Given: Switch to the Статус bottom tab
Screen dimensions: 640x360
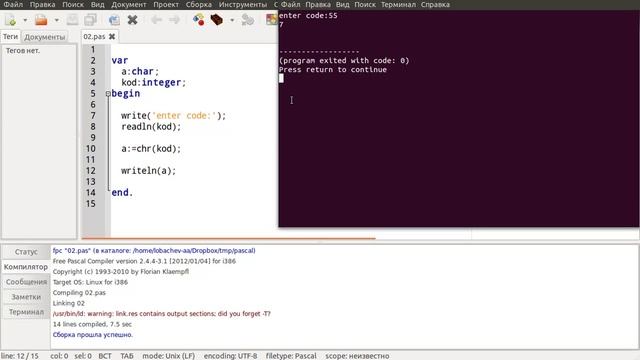Looking at the screenshot, I should click(x=26, y=252).
